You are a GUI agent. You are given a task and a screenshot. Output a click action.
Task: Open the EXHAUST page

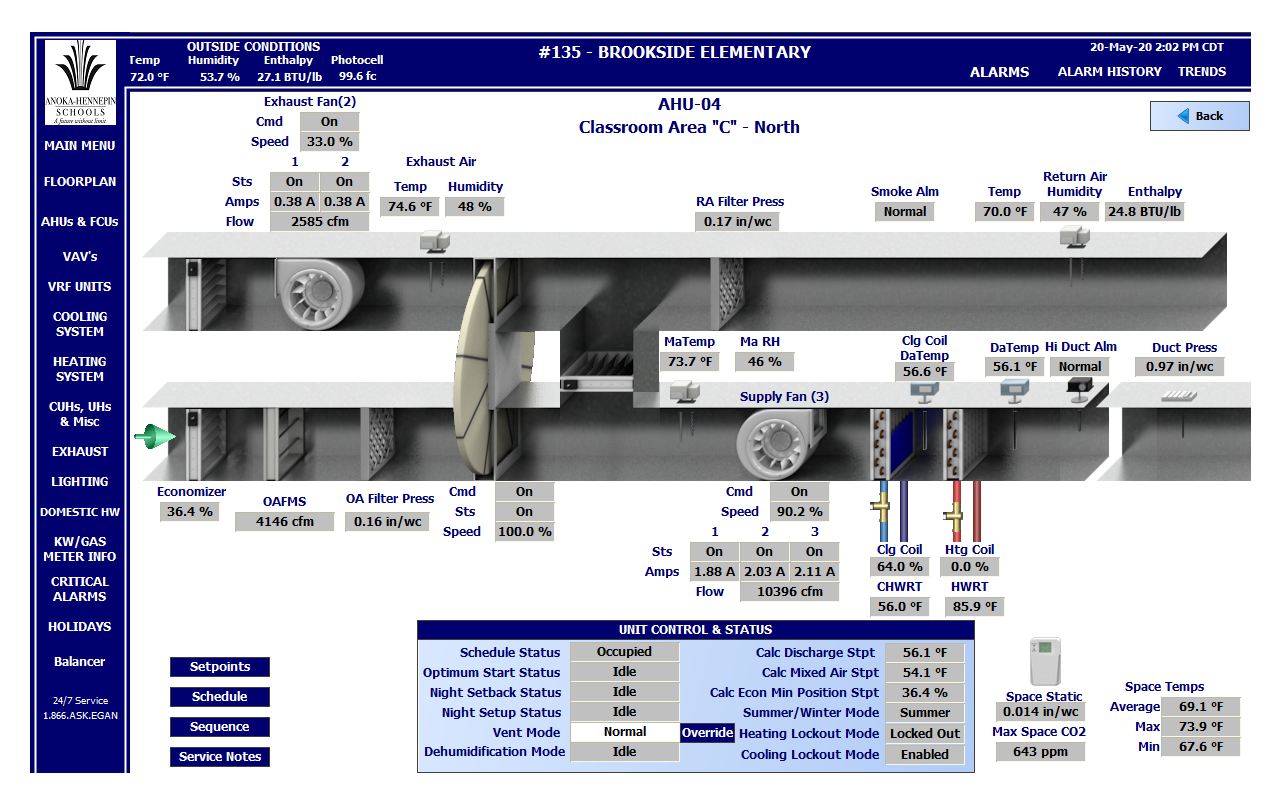click(x=80, y=452)
